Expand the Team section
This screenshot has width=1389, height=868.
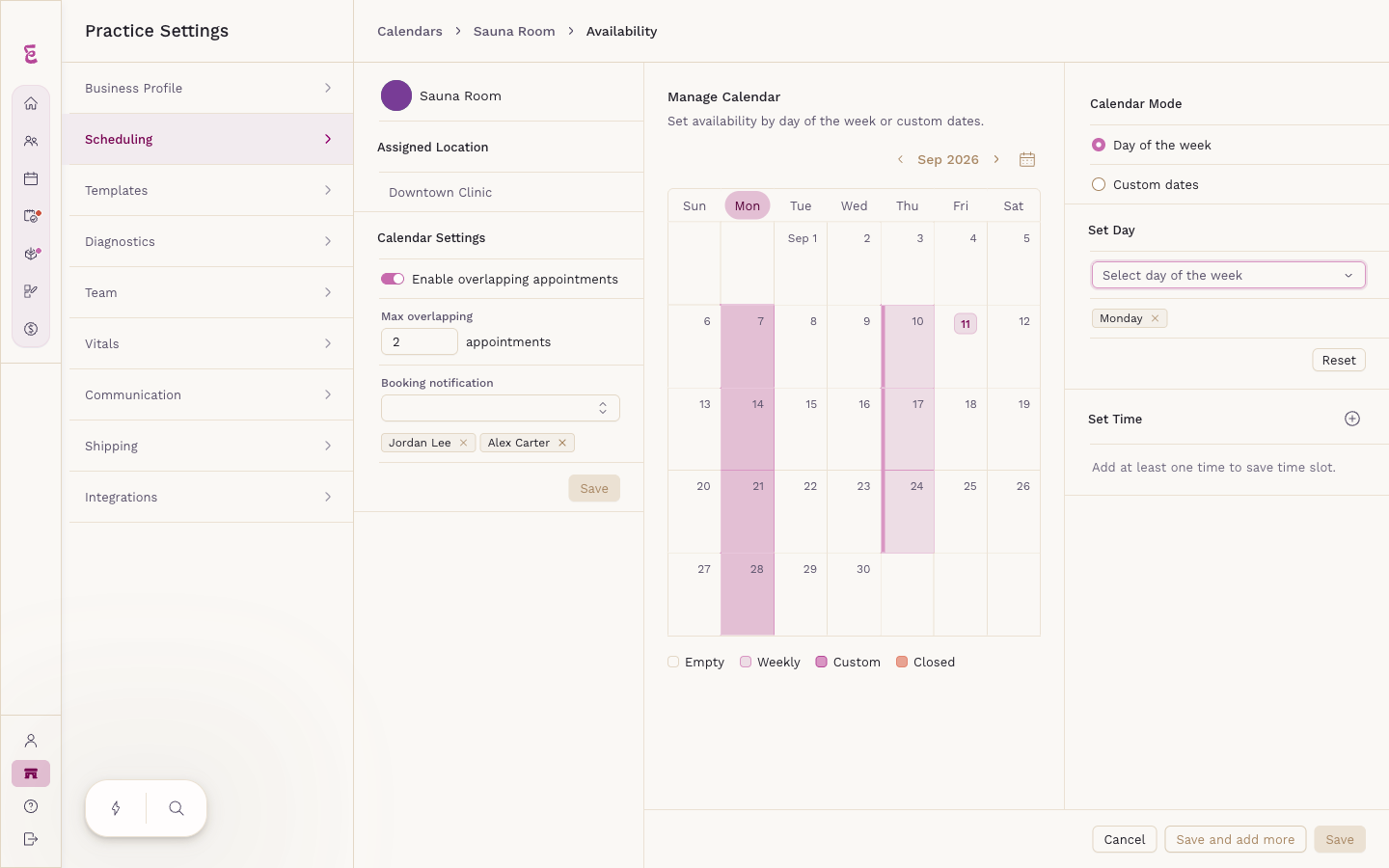tap(211, 292)
